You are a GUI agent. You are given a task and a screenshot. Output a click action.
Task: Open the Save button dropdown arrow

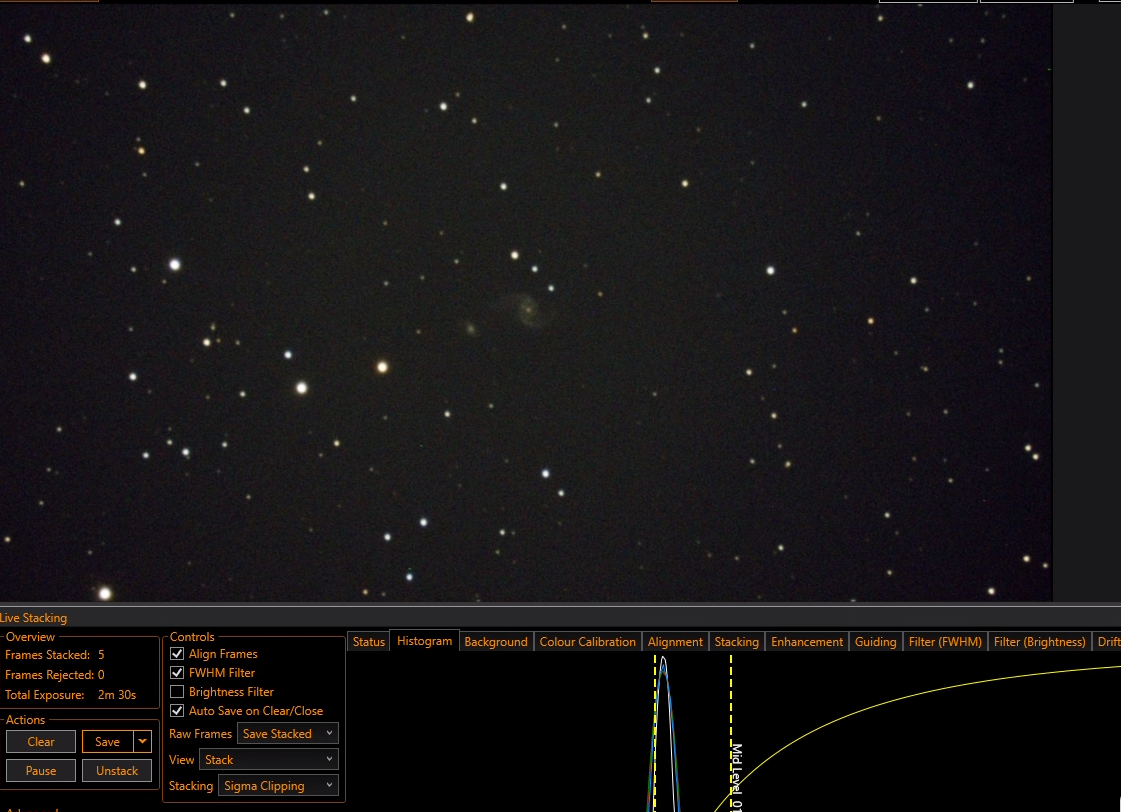coord(143,741)
